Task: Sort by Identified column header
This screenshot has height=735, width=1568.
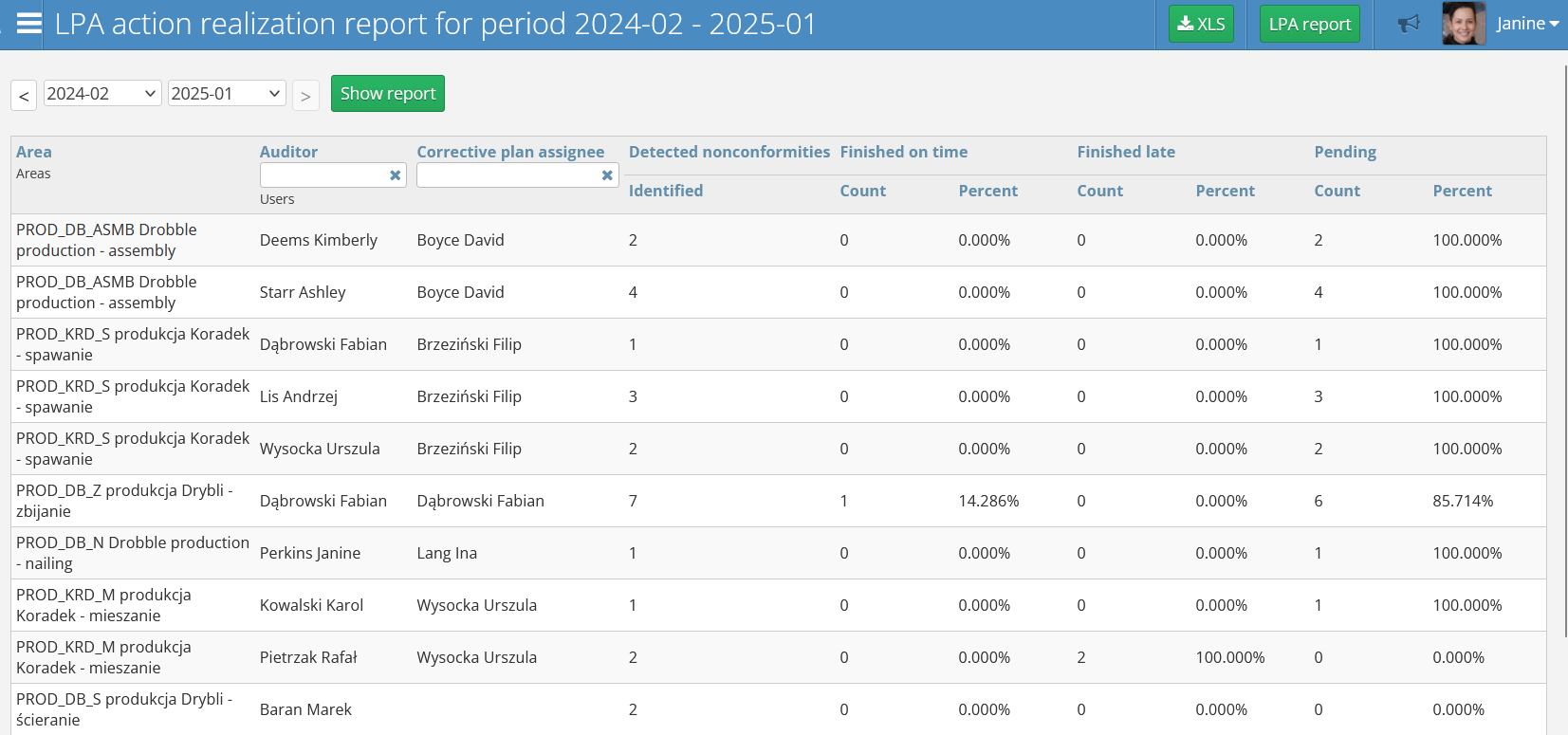Action: tap(666, 191)
